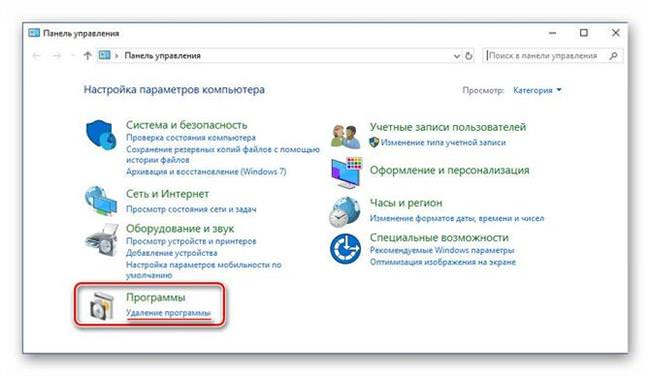
Task: Open Оформление и персонализация category
Action: pos(449,170)
